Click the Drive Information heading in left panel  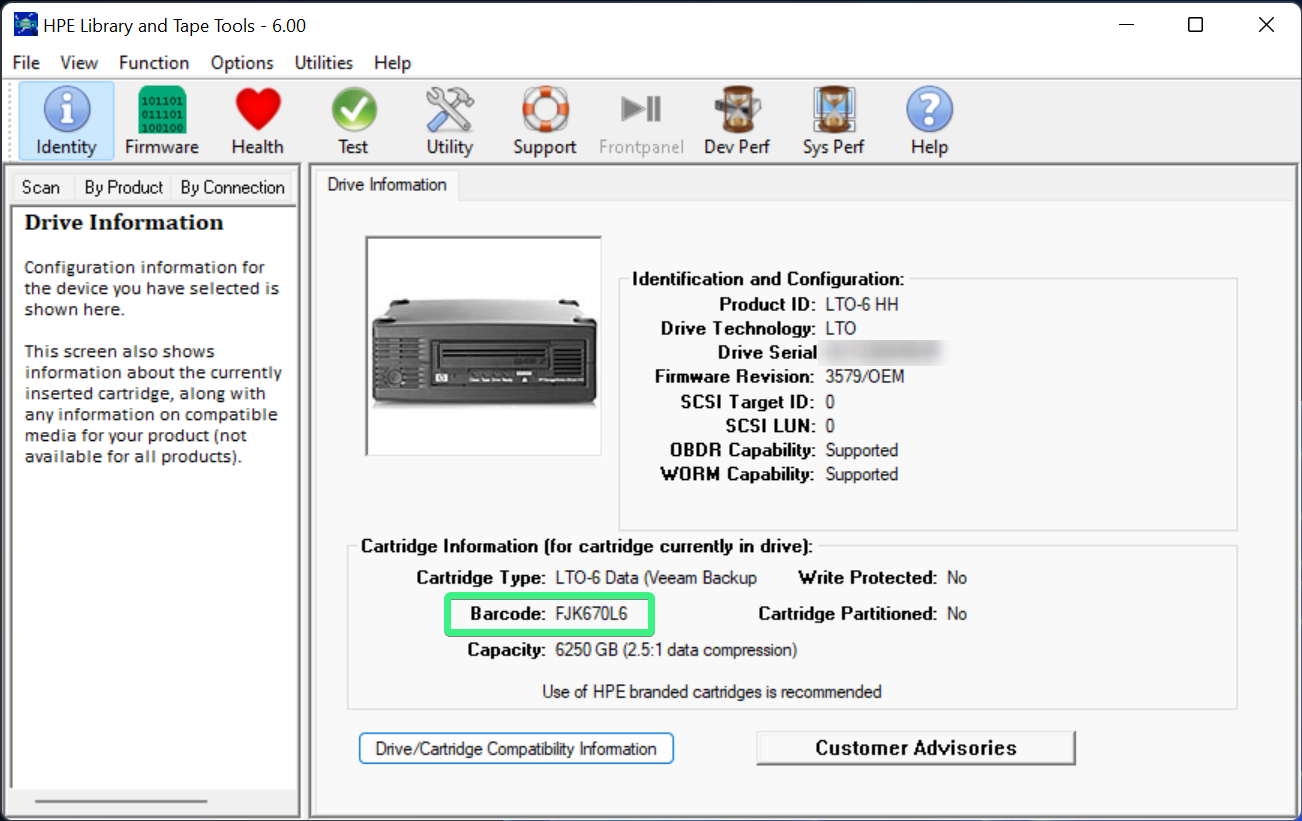tap(124, 222)
